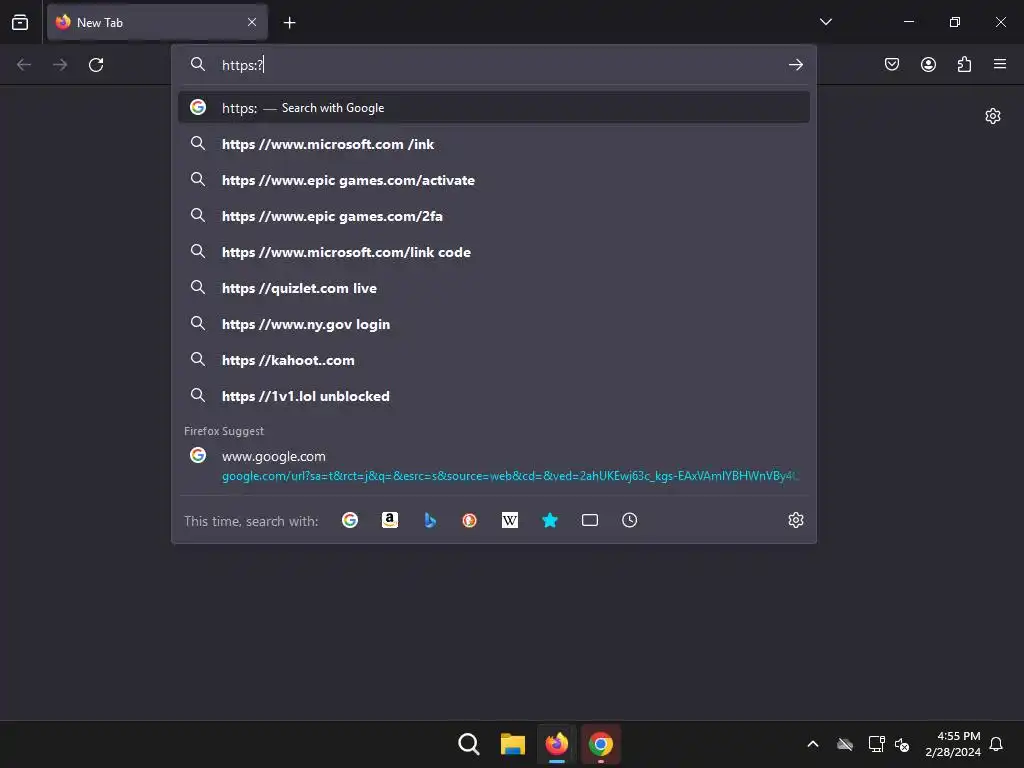Open Google Chrome from taskbar
Image resolution: width=1024 pixels, height=768 pixels.
coord(601,744)
